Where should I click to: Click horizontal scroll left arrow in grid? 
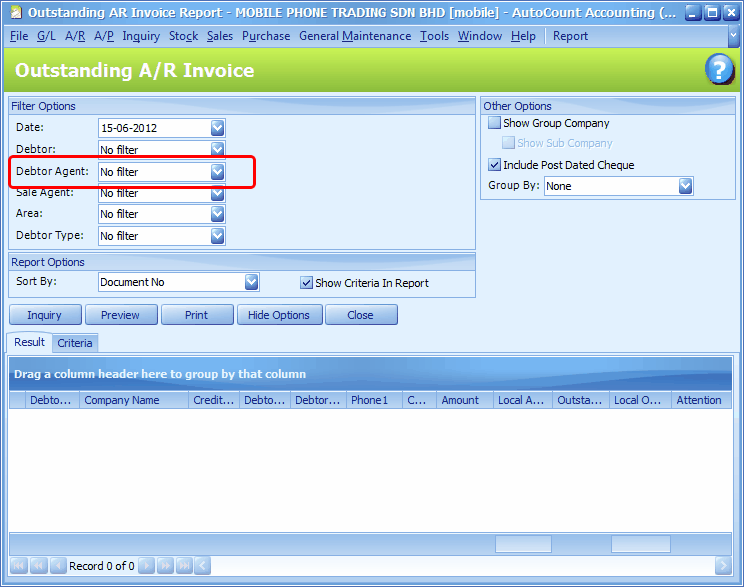tap(203, 566)
